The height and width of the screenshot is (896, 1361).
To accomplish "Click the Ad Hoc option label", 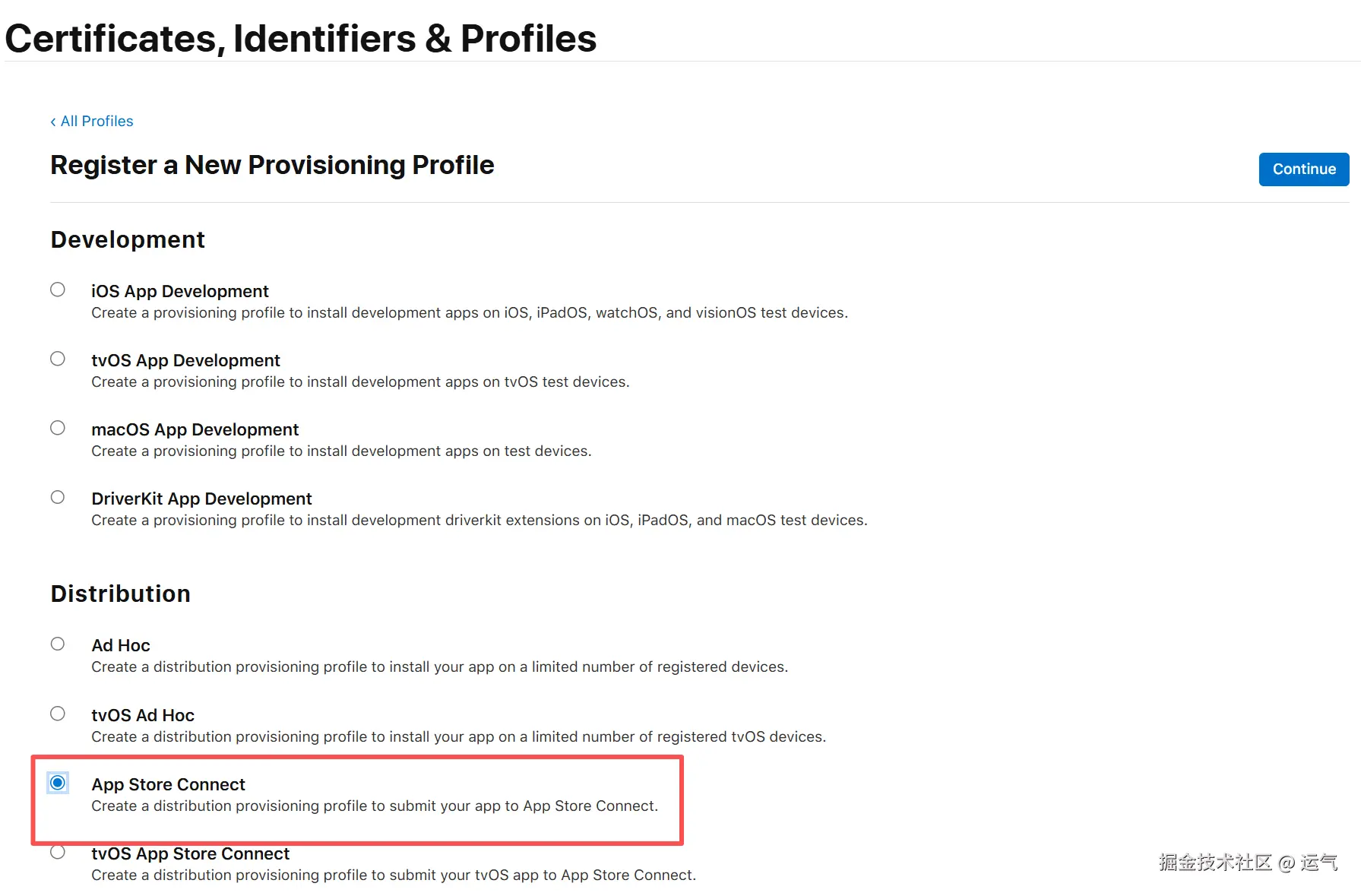I will tap(121, 646).
